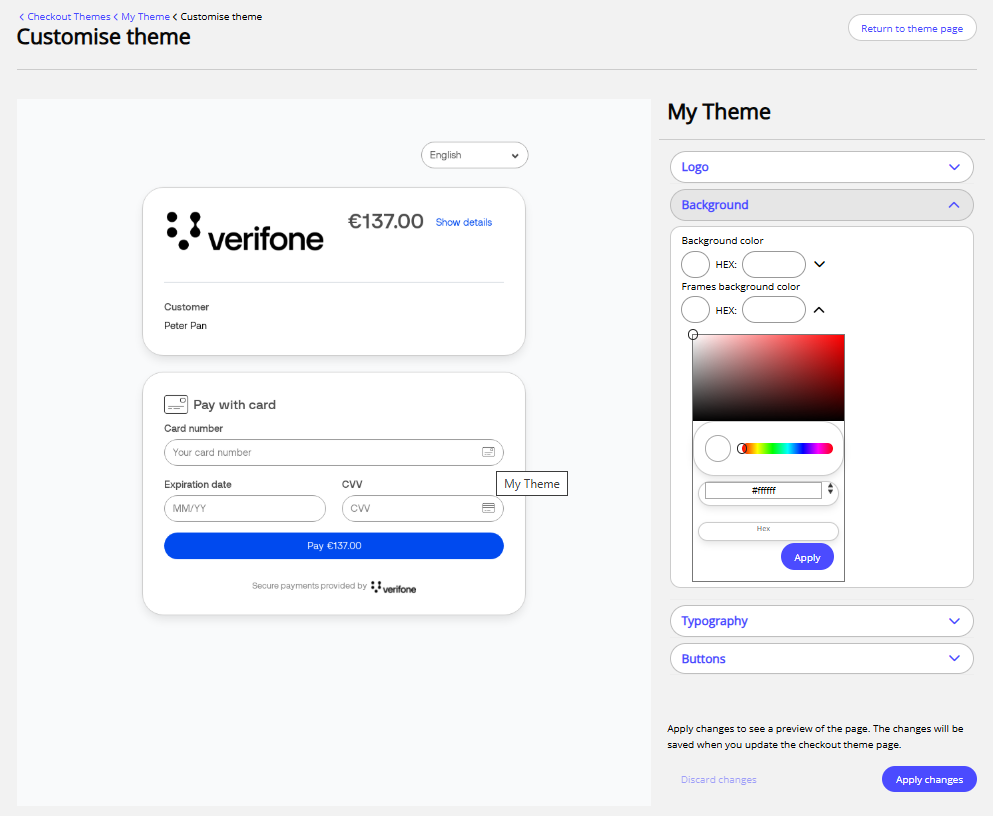Focus the card number input field
The width and height of the screenshot is (993, 816).
pos(334,452)
